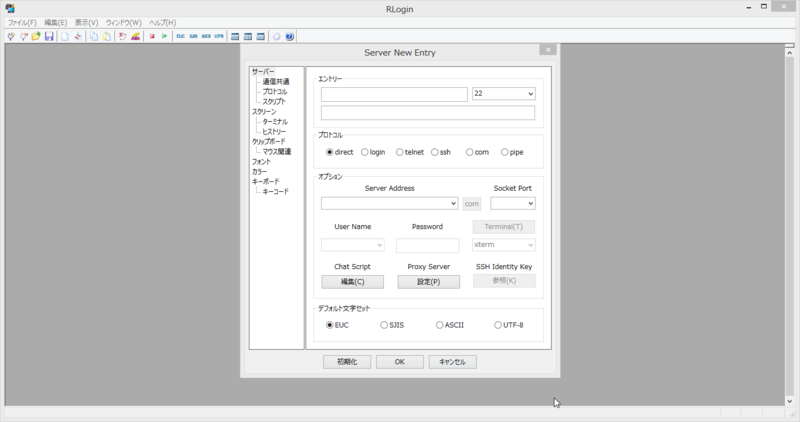The image size is (800, 422).
Task: Confirm the dialog with OK
Action: click(399, 362)
